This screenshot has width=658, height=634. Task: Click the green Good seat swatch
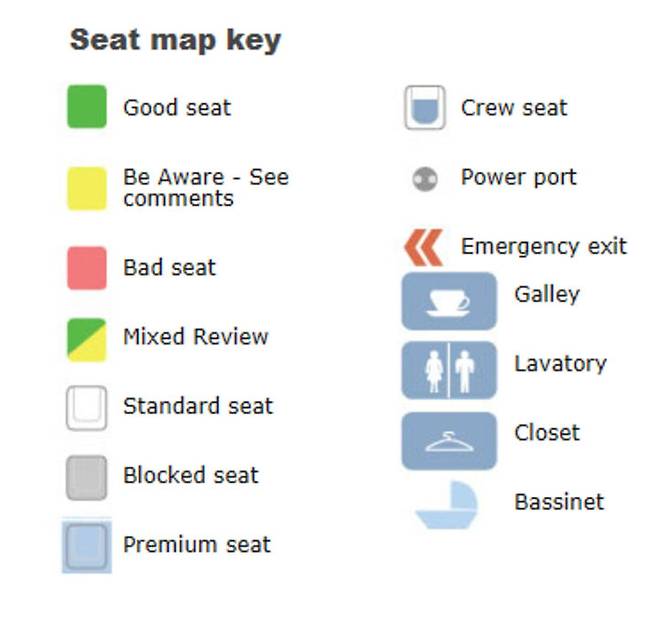coord(87,107)
